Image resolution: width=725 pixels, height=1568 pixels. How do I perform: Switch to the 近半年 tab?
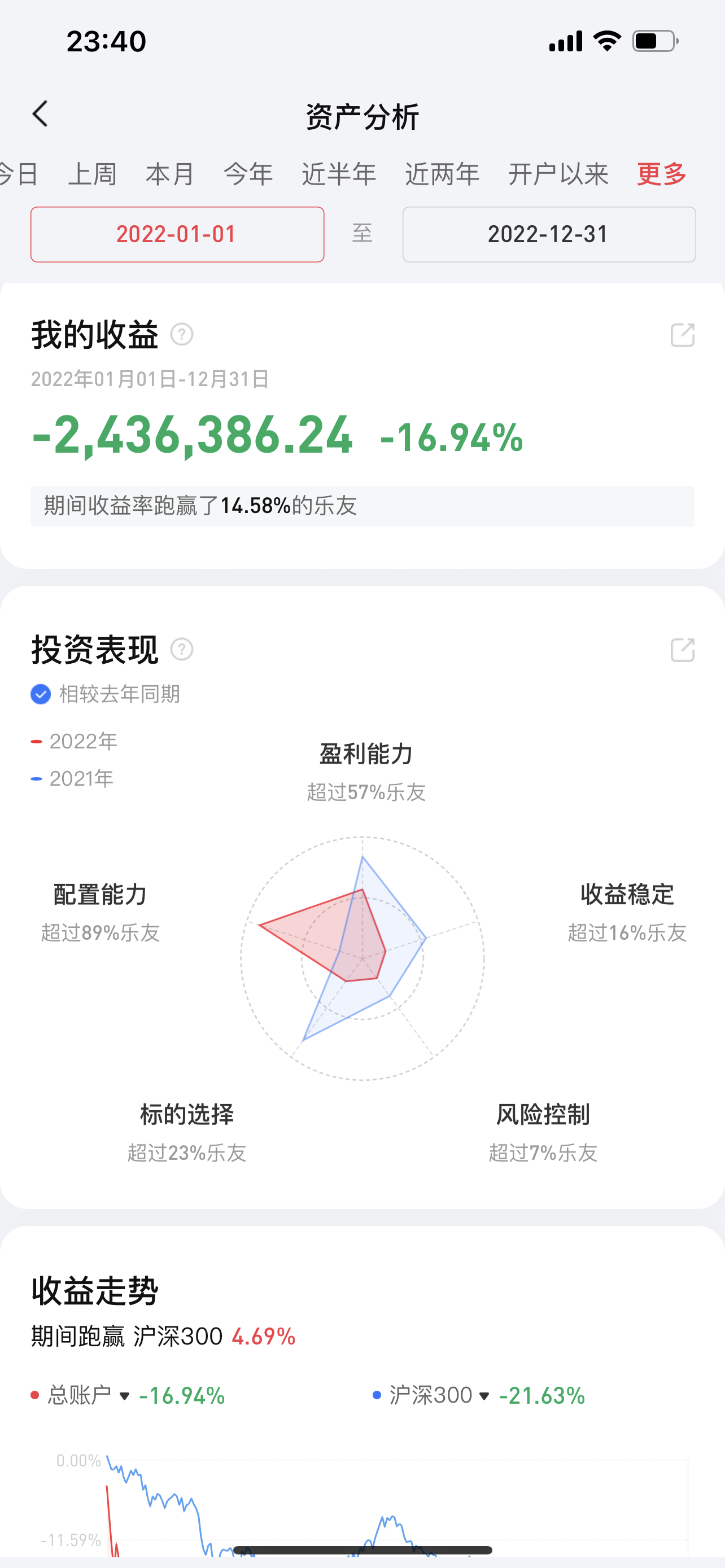click(339, 174)
